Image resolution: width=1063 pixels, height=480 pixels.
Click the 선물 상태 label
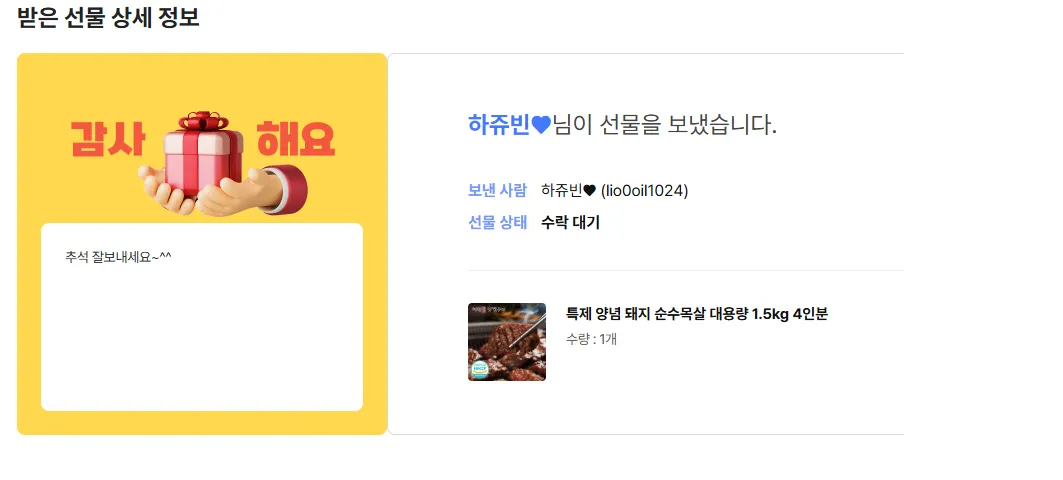point(497,222)
